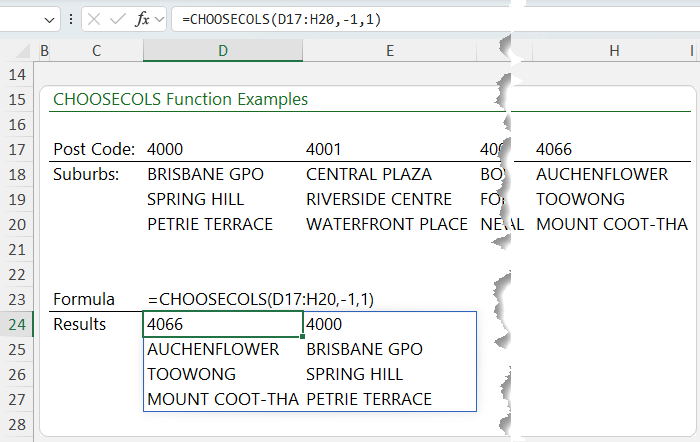Select PETRIE TERRACE in row 20
The image size is (700, 442).
point(210,224)
